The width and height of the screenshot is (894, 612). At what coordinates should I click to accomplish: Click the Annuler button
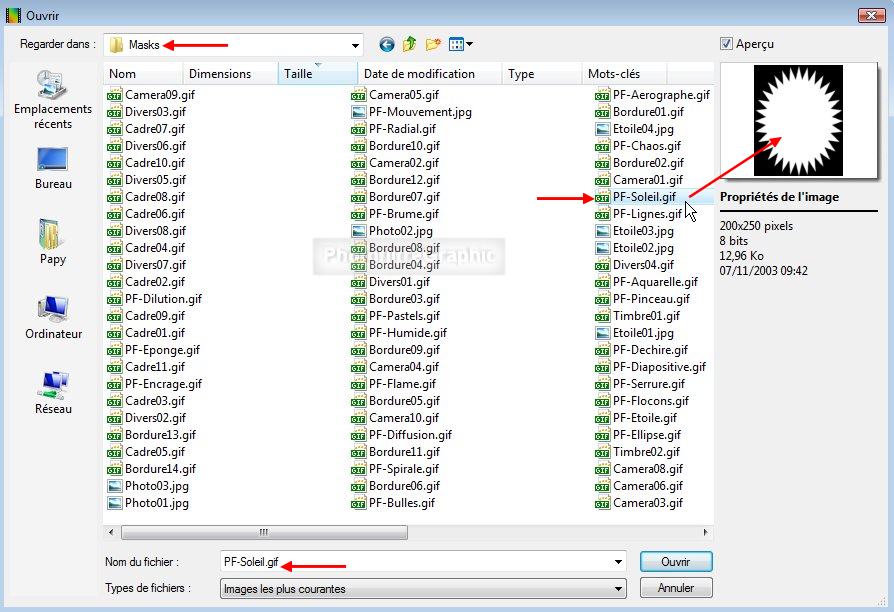(676, 588)
